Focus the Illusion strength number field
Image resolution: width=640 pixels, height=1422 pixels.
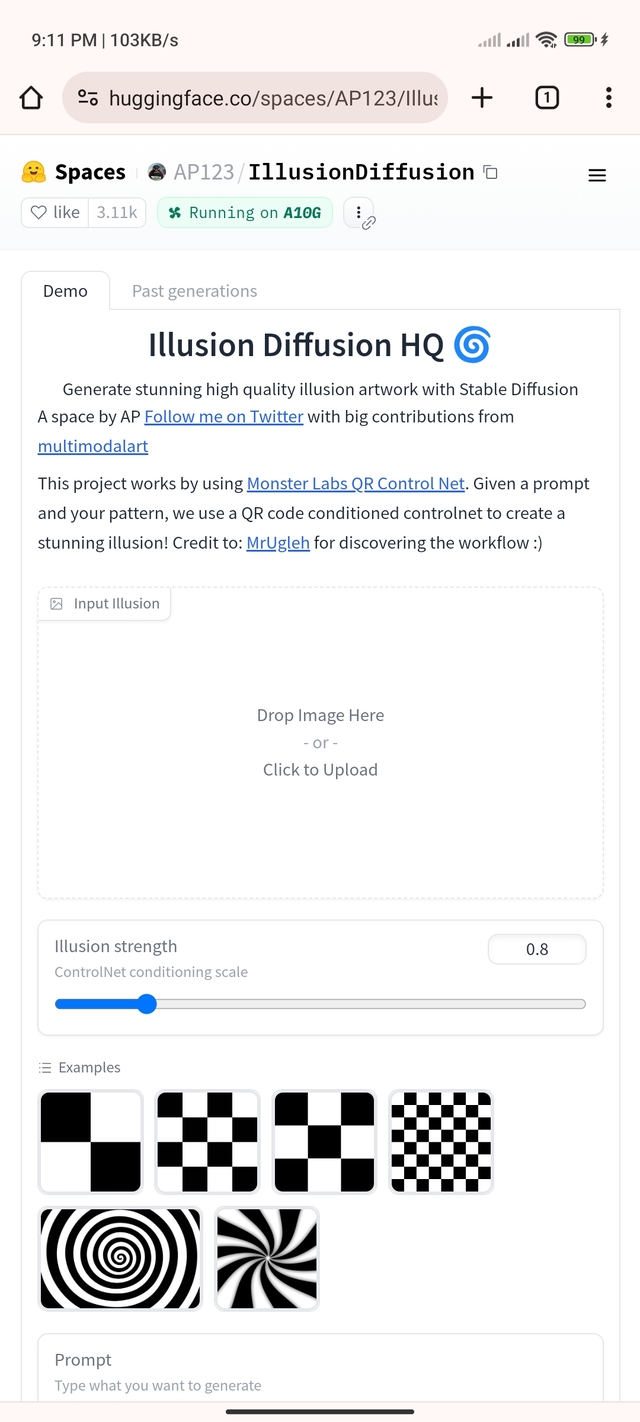(x=537, y=949)
